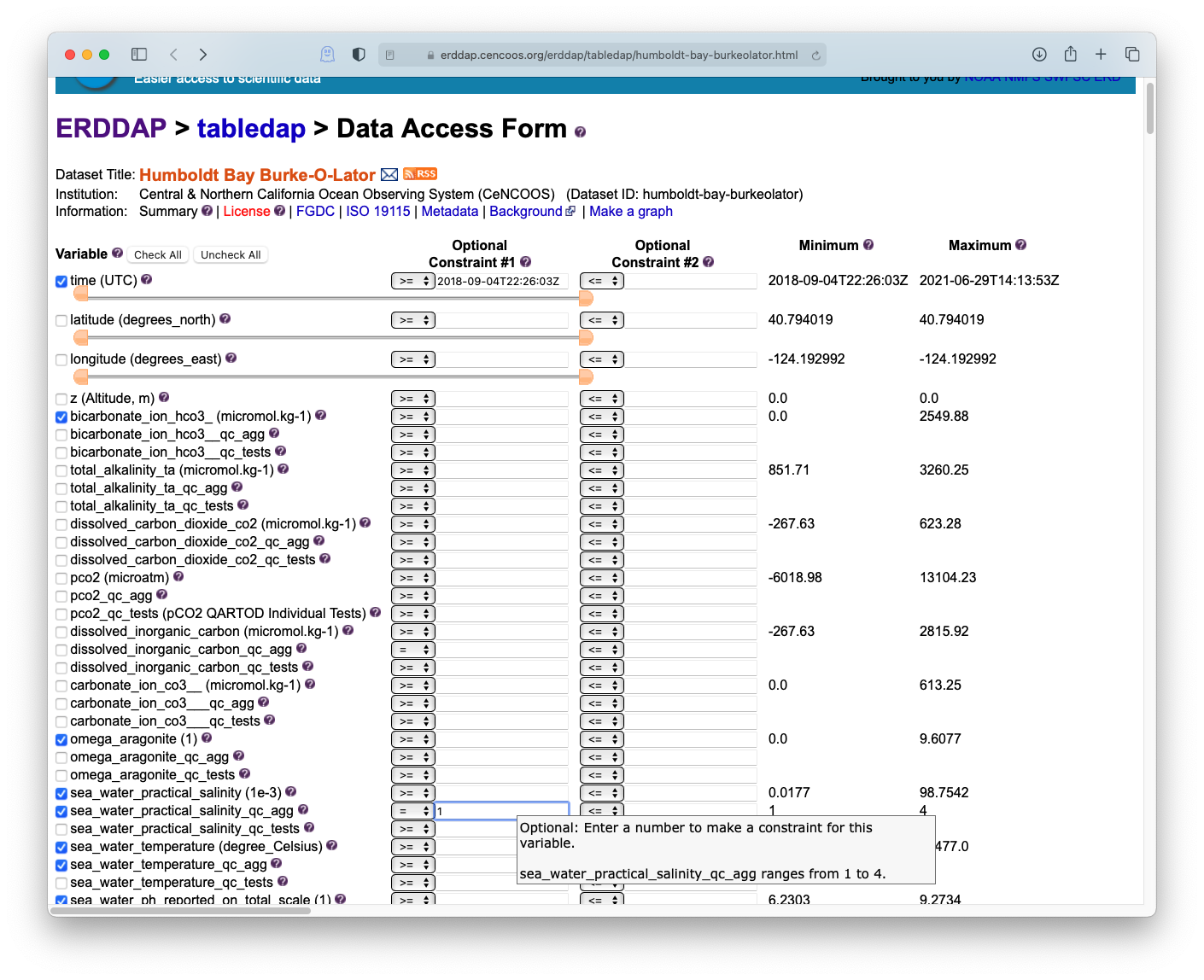
Task: Click the Uncheck All button
Action: [231, 254]
